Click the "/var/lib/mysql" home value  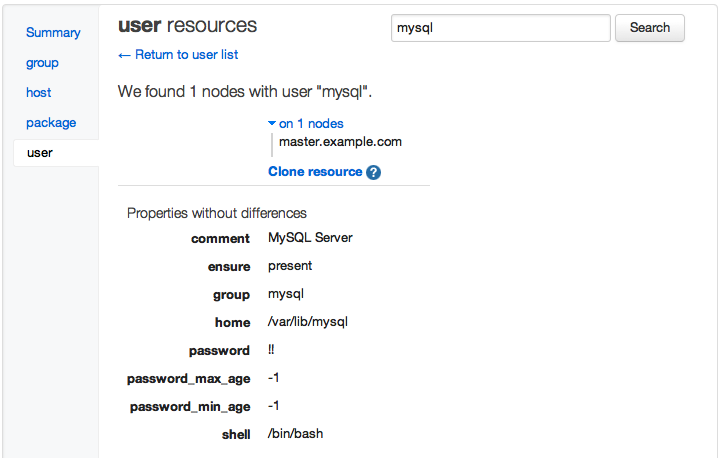308,322
